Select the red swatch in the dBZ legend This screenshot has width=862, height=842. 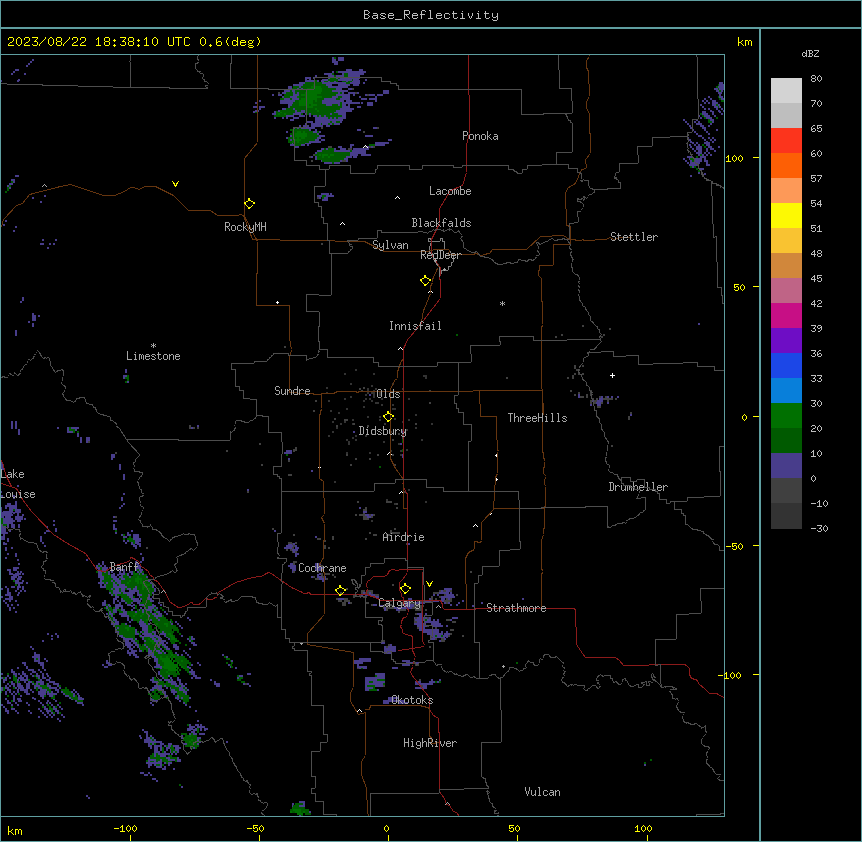point(786,141)
